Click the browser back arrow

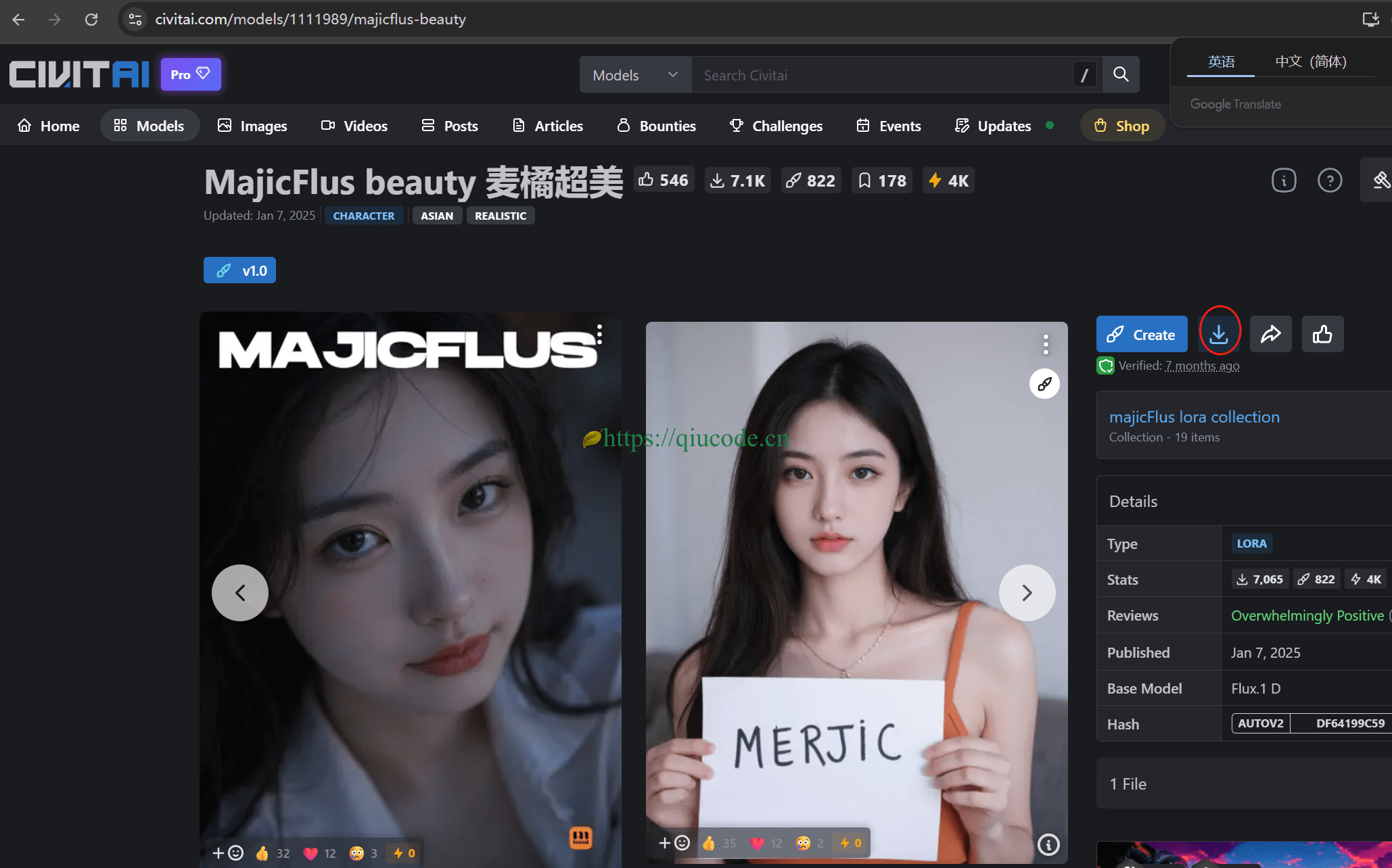click(19, 19)
